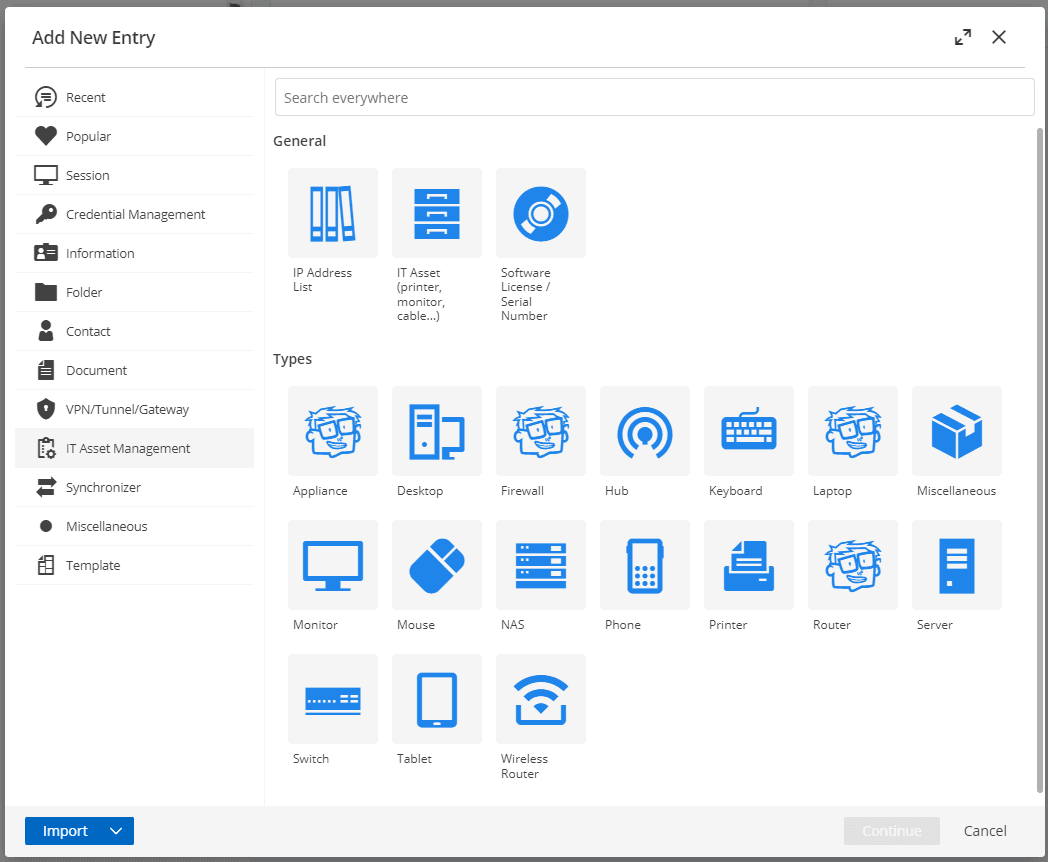The width and height of the screenshot is (1048, 862).
Task: Select the Mouse asset type icon
Action: tap(437, 565)
